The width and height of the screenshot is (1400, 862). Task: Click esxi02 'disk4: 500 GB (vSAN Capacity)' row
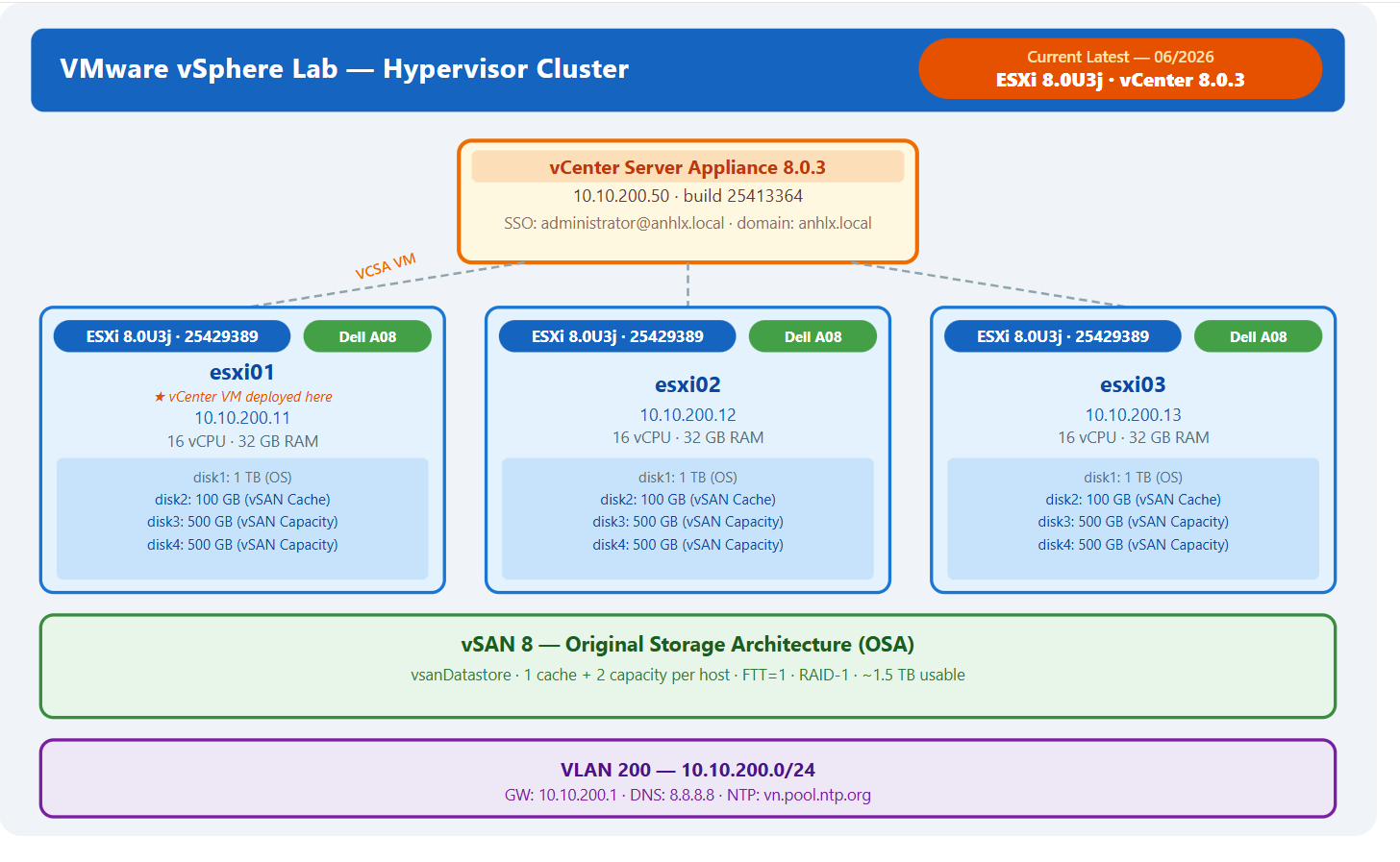tap(687, 545)
